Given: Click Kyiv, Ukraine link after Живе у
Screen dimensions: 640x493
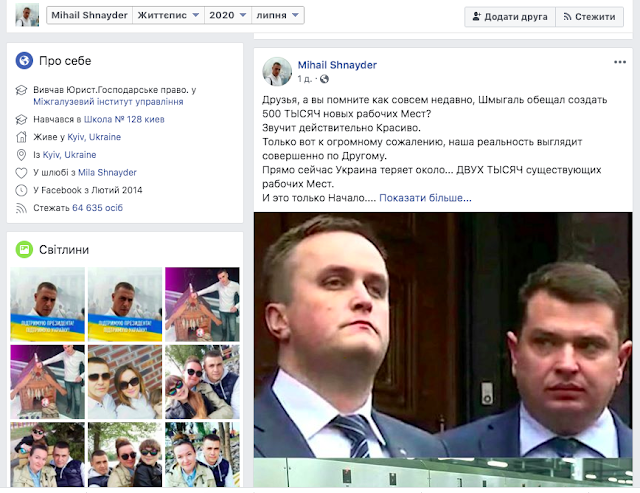Looking at the screenshot, I should coord(94,137).
